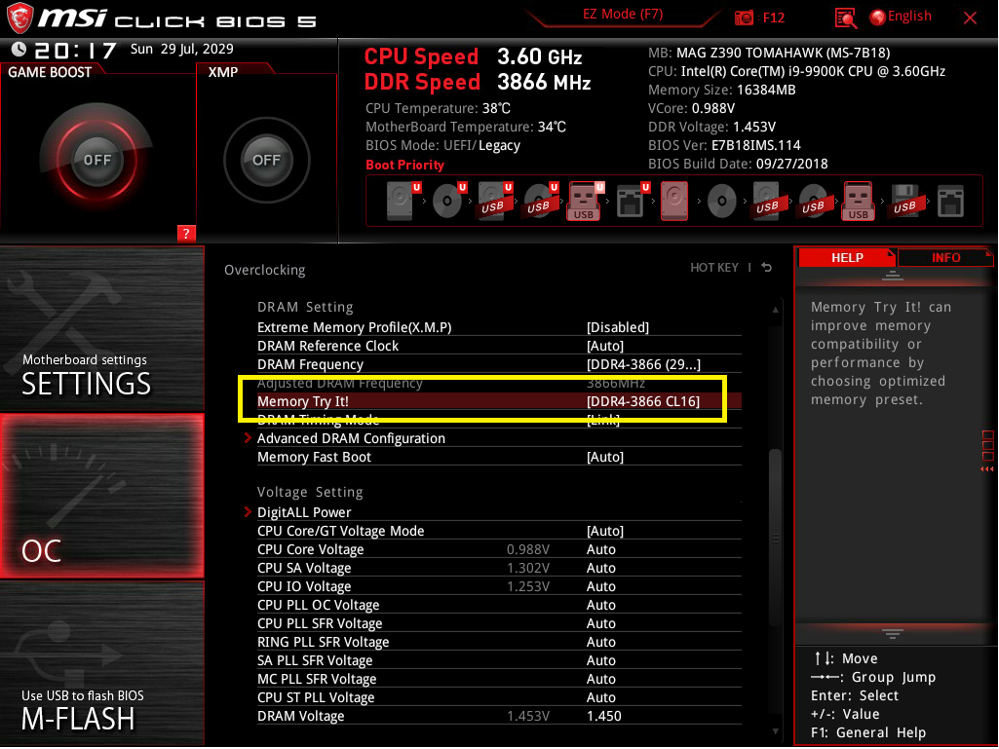The image size is (999, 749).
Task: Select the legacy USB optical disc boot icon
Action: [814, 201]
